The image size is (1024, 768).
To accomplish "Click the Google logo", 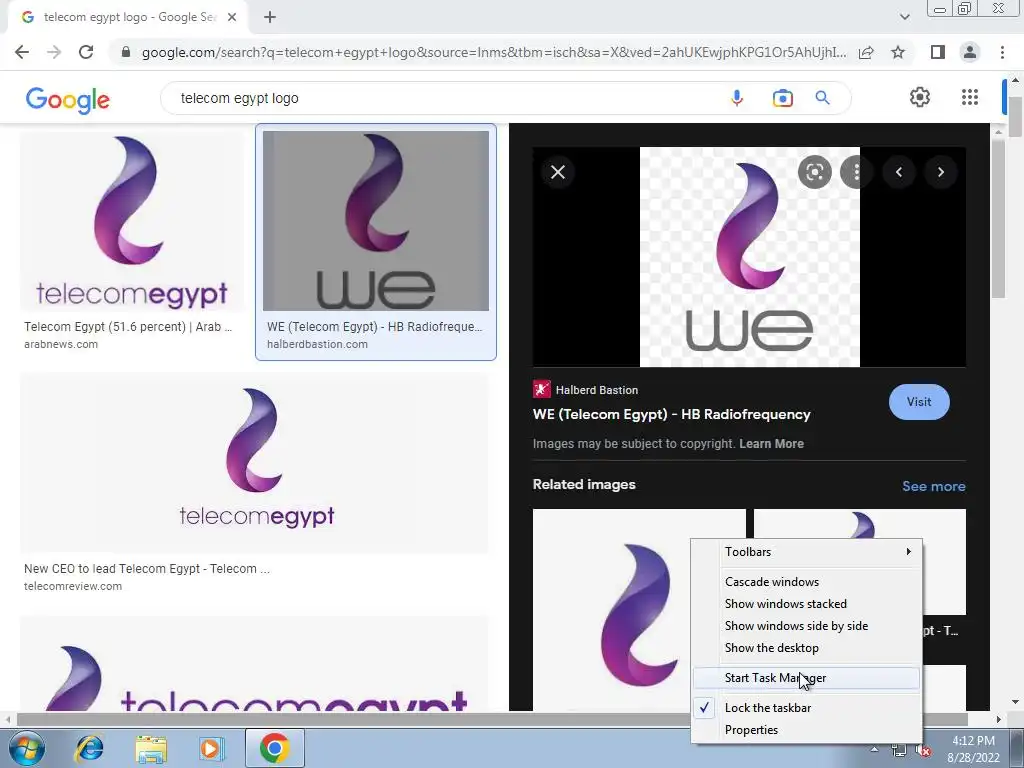I will click(68, 99).
